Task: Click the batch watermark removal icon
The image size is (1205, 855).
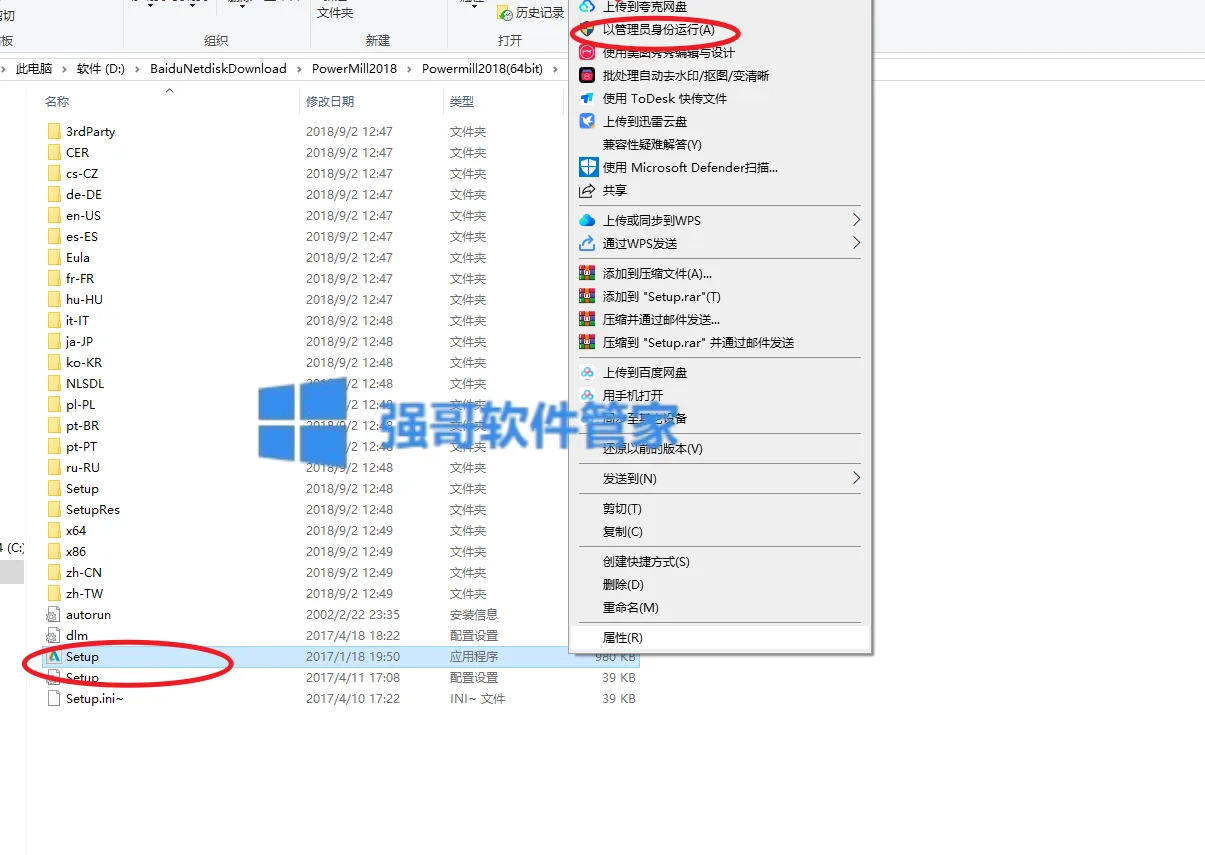Action: [587, 75]
